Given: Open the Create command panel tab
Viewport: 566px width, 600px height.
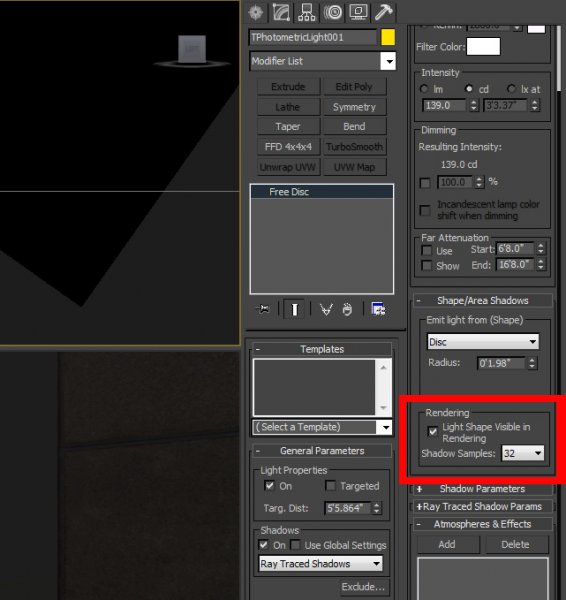Looking at the screenshot, I should (255, 12).
